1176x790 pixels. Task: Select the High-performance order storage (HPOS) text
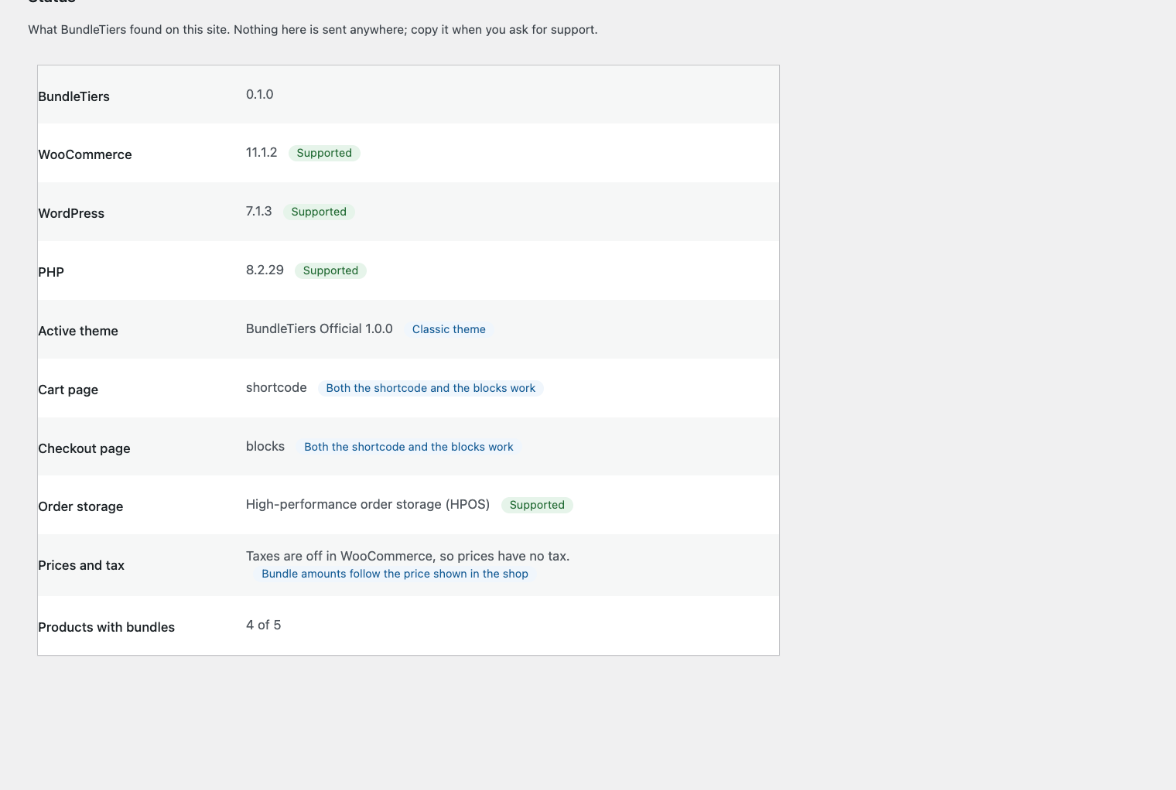click(368, 505)
